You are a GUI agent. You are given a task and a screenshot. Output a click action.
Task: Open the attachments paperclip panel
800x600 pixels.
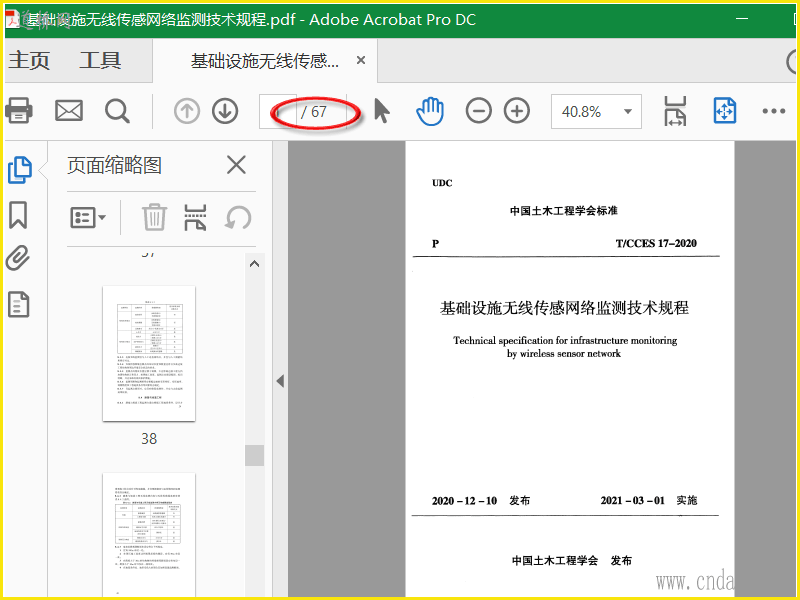click(18, 258)
